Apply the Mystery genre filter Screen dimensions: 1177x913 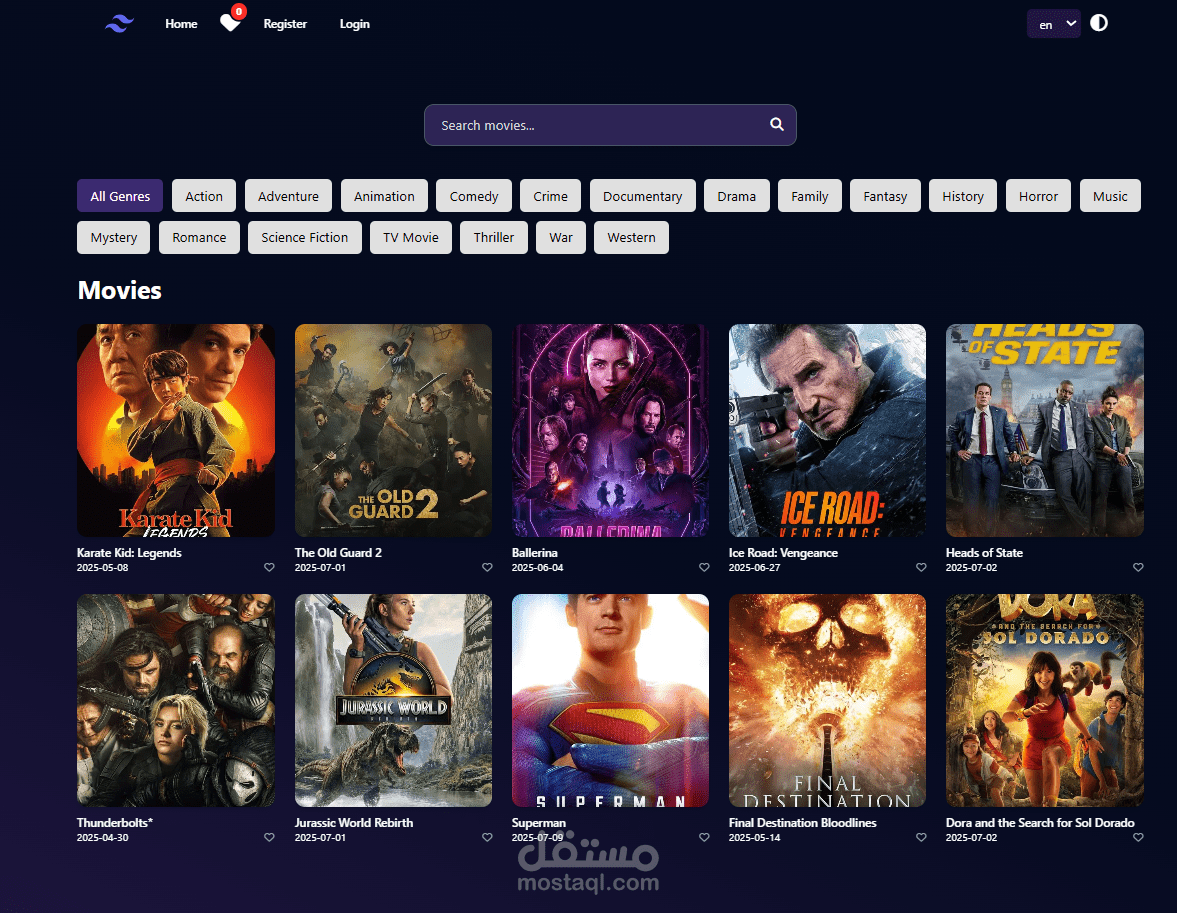(x=114, y=237)
